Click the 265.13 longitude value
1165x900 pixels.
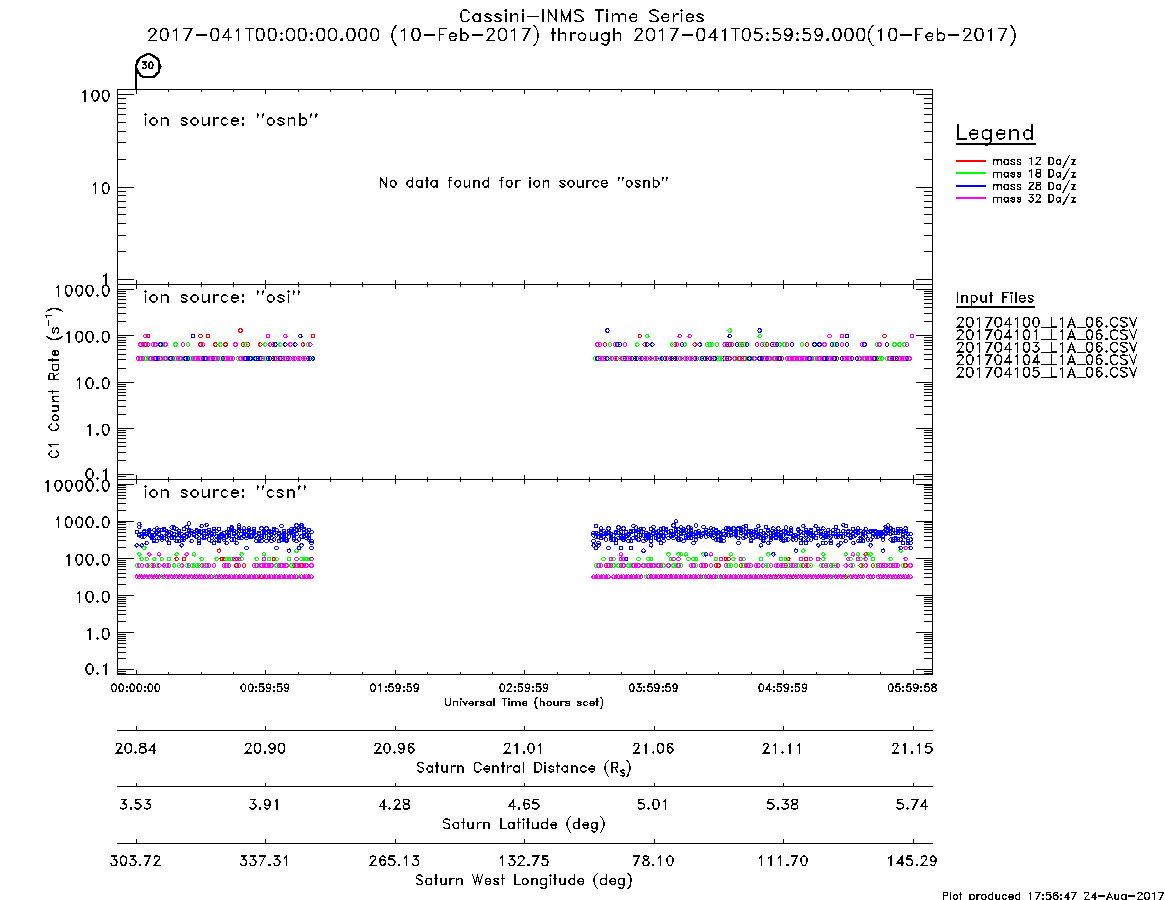click(395, 861)
